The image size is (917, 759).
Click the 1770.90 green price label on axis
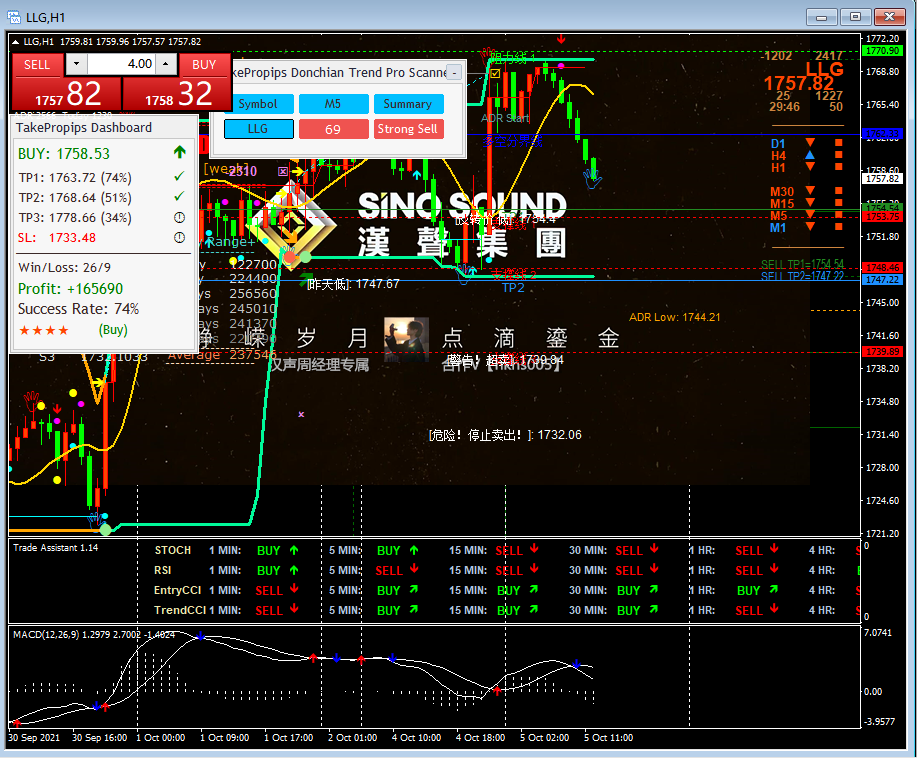(x=883, y=51)
